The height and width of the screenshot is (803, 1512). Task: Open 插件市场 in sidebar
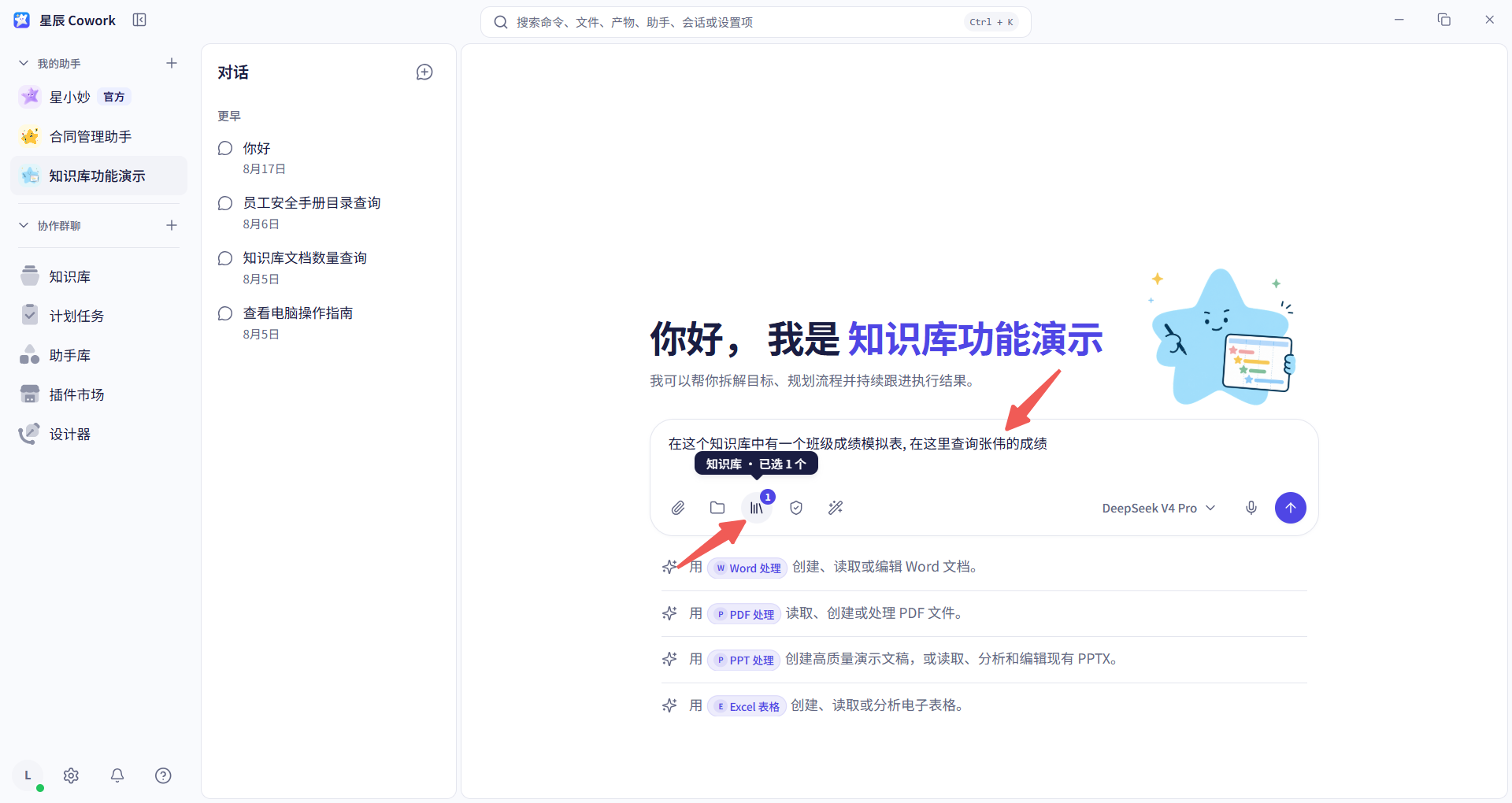point(99,394)
